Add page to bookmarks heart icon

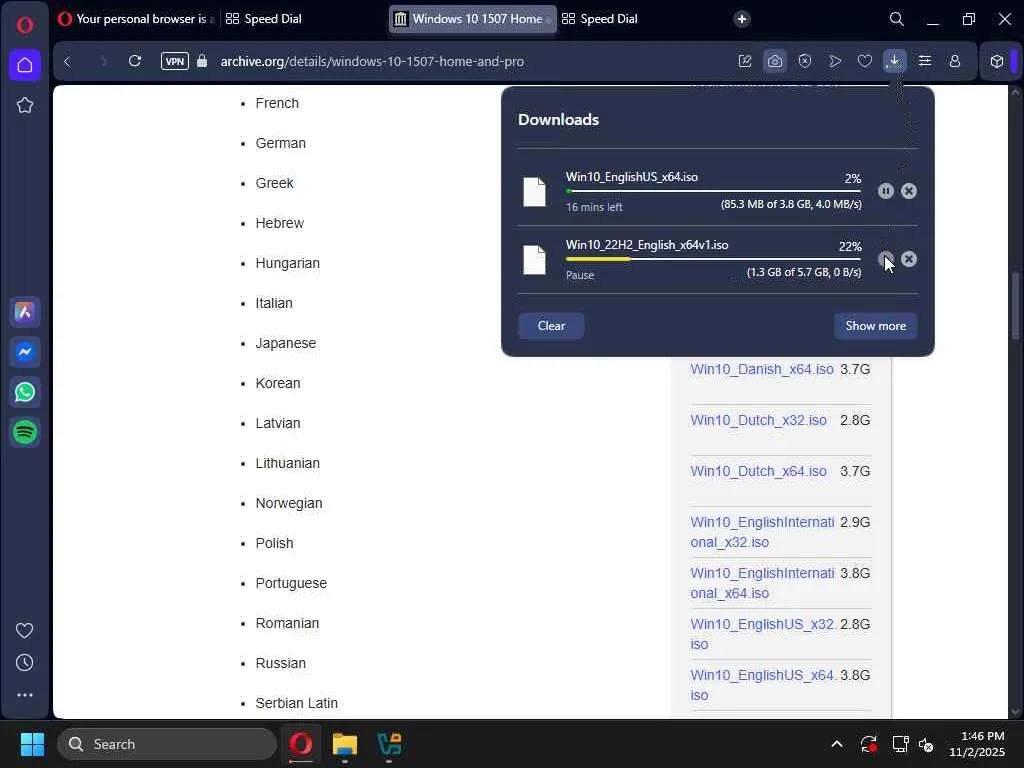pos(865,61)
